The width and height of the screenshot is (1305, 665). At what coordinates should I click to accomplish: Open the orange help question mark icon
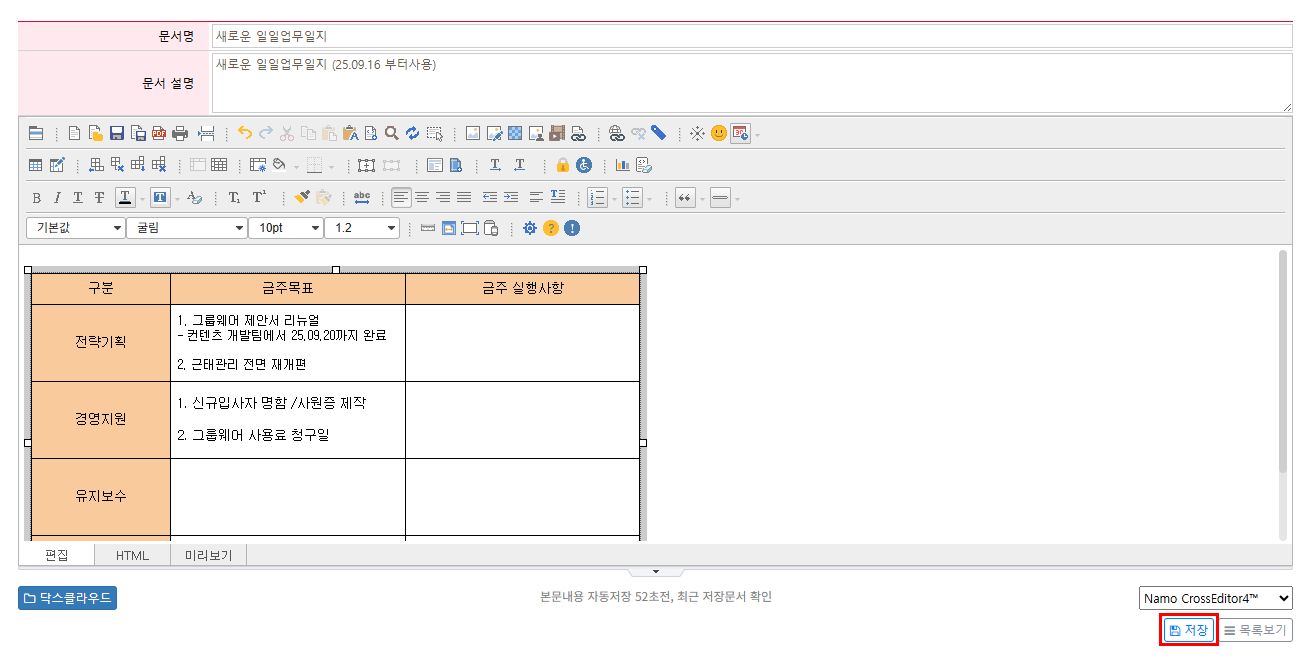point(550,228)
